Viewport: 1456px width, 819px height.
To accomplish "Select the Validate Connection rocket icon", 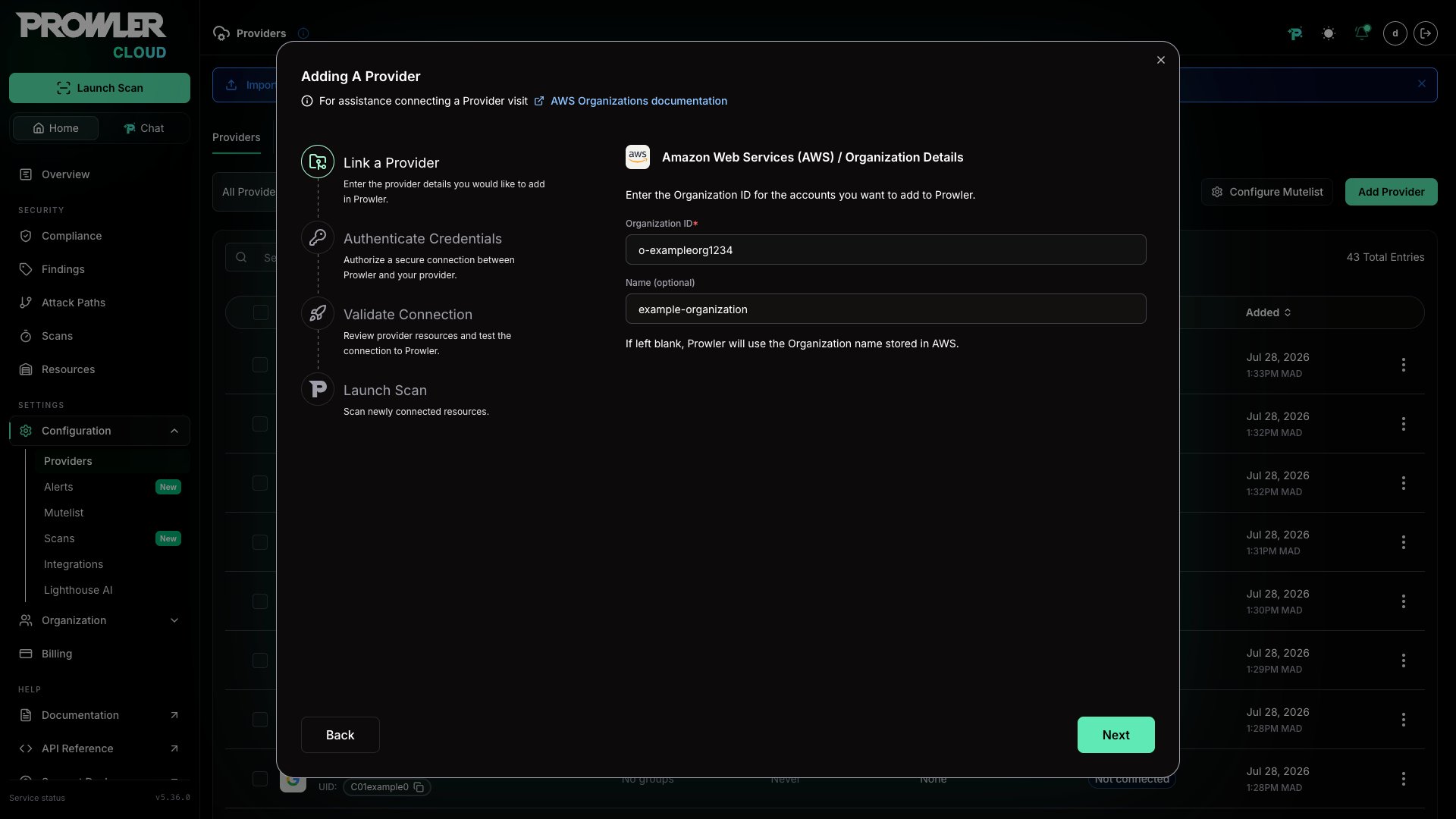I will click(318, 313).
